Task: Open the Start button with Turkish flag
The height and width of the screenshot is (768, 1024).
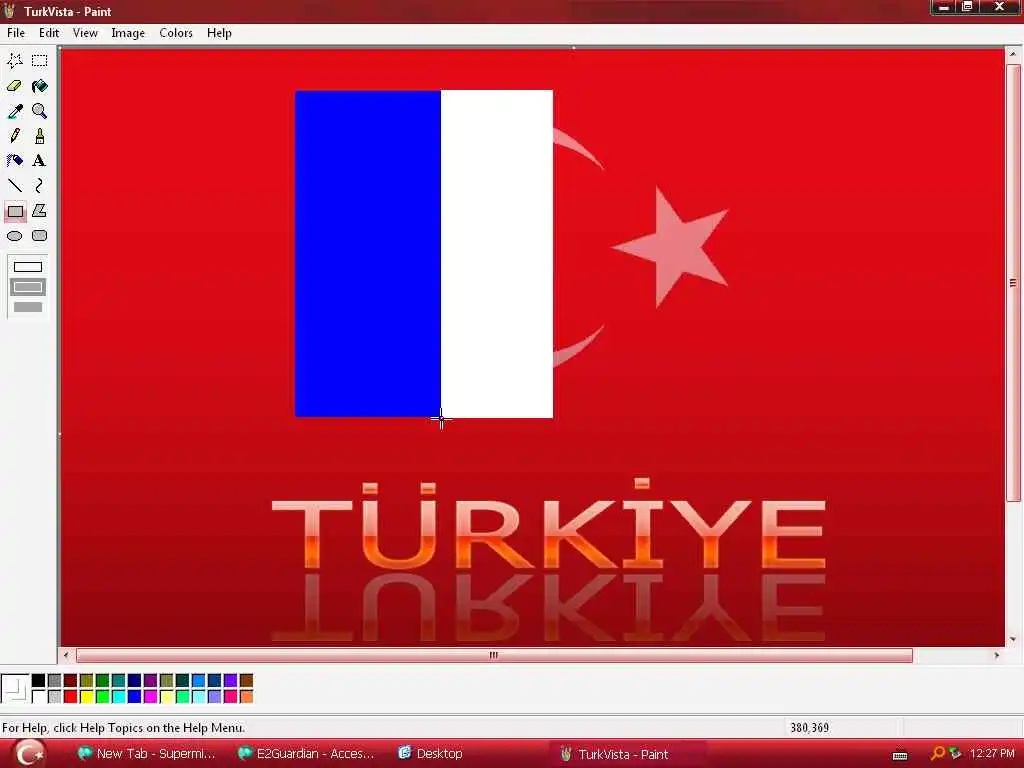Action: tap(29, 754)
